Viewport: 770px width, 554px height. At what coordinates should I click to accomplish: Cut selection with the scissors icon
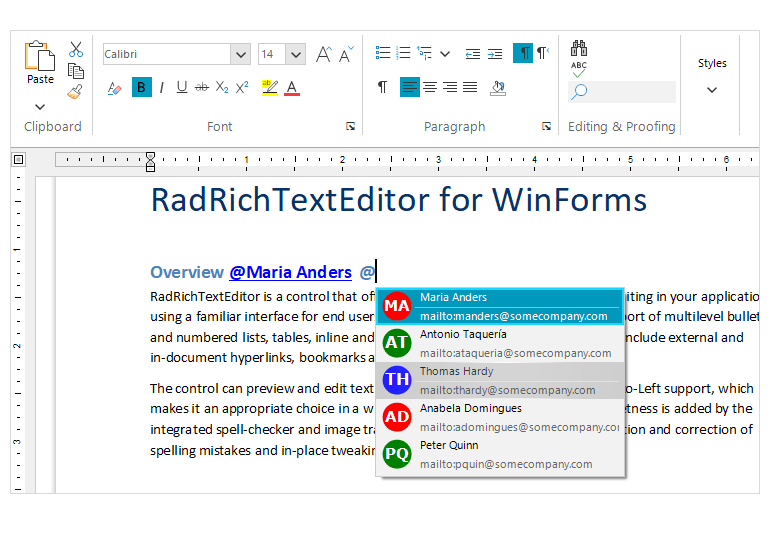click(x=76, y=49)
